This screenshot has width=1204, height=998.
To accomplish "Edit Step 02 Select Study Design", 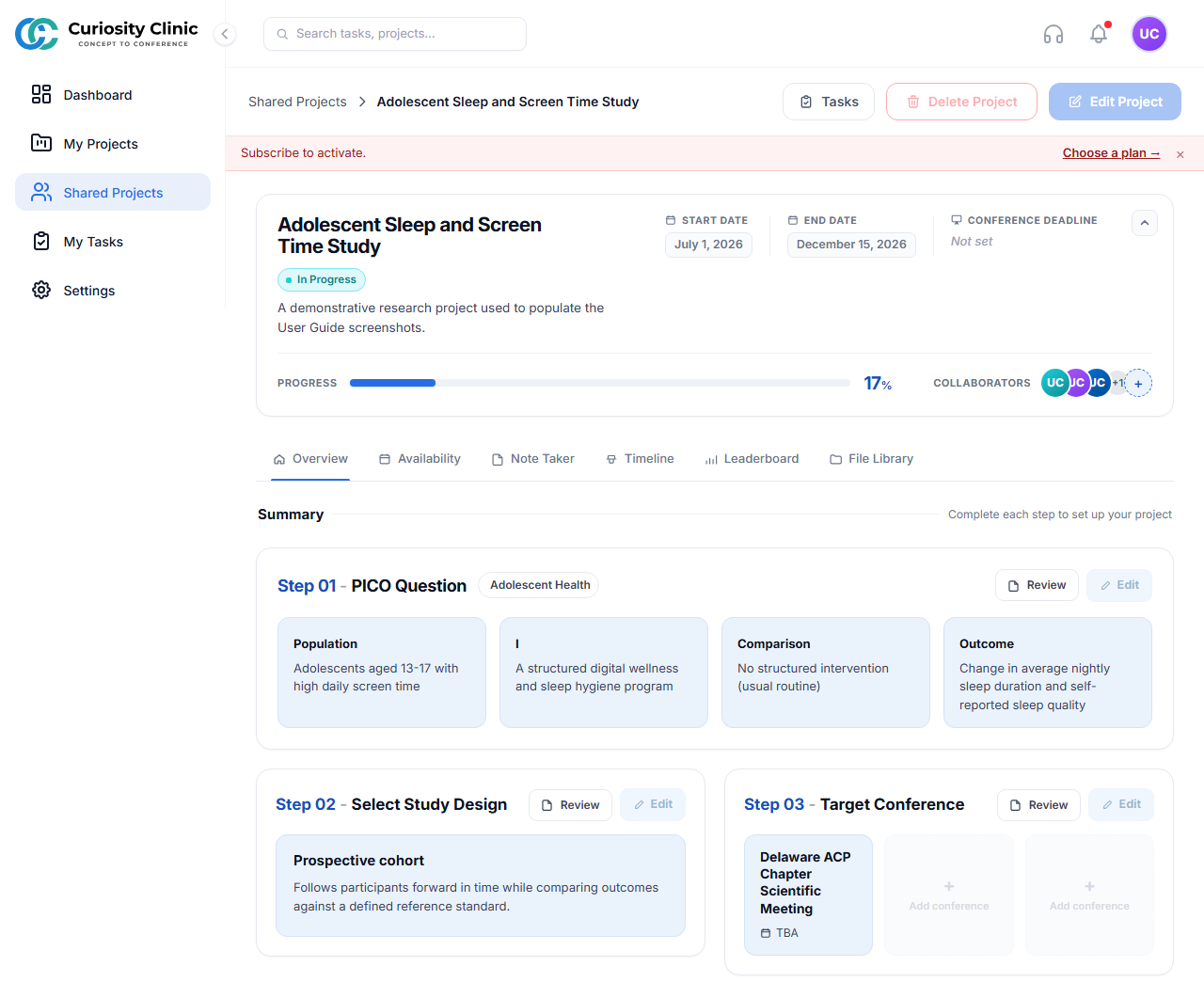I will click(x=653, y=805).
